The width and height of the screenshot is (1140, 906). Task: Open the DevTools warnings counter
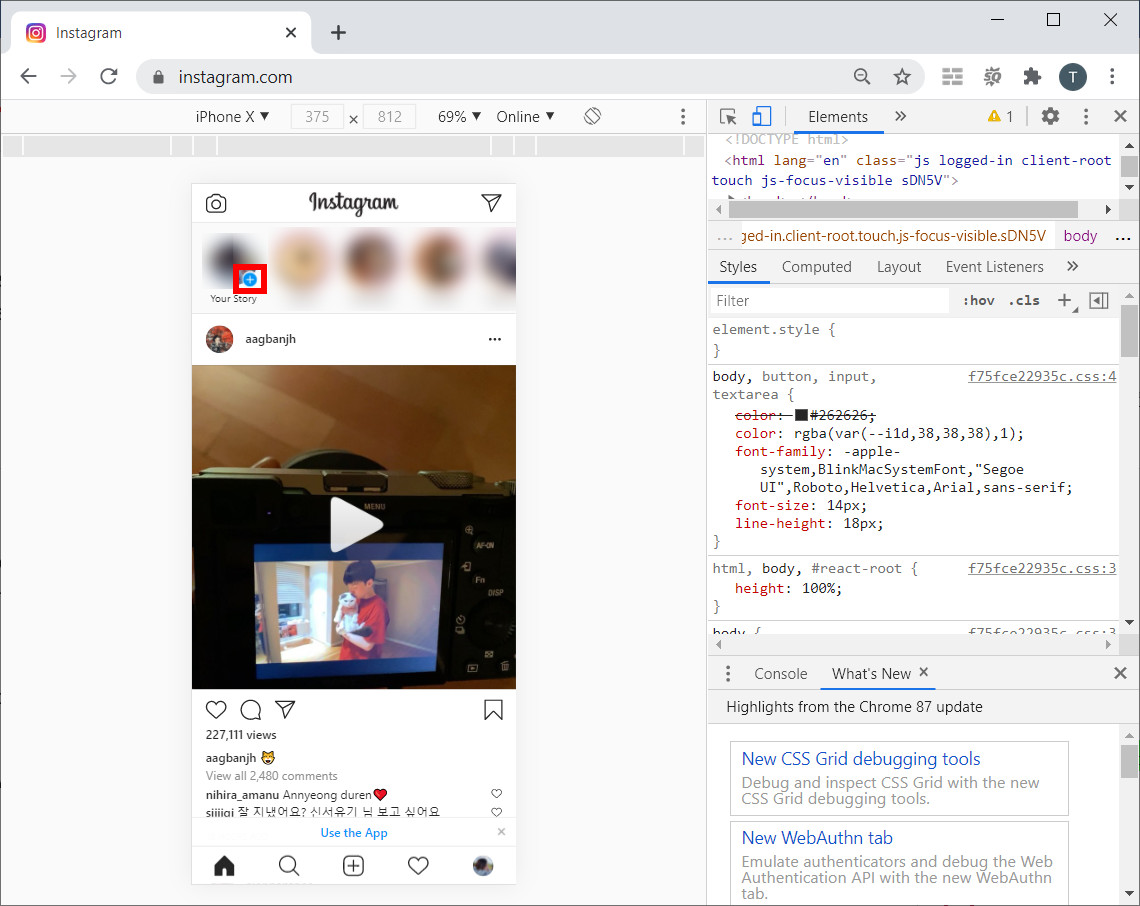point(1000,116)
